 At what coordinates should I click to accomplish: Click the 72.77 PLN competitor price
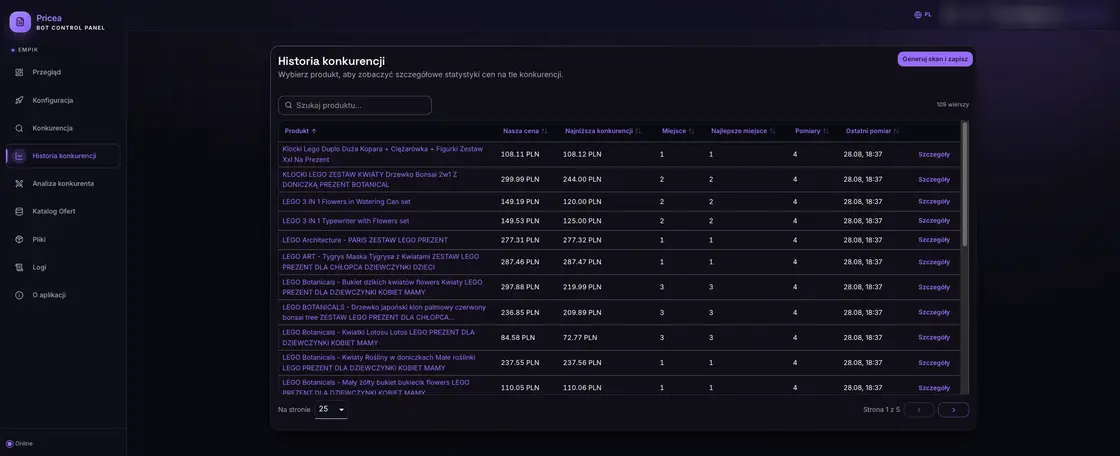[580, 337]
